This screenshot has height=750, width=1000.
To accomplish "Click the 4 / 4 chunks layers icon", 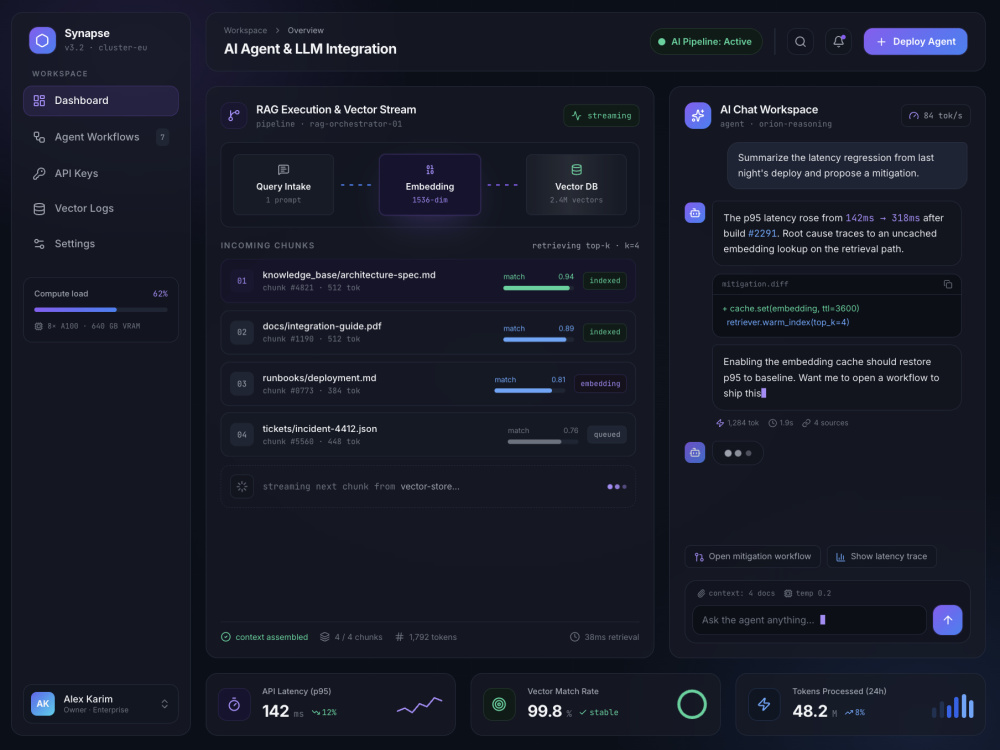I will (325, 637).
